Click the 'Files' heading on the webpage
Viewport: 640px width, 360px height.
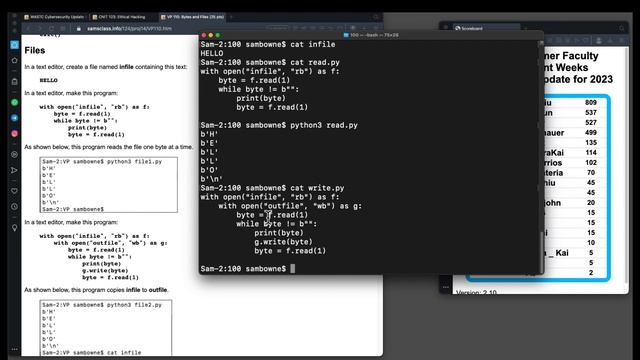(x=35, y=51)
